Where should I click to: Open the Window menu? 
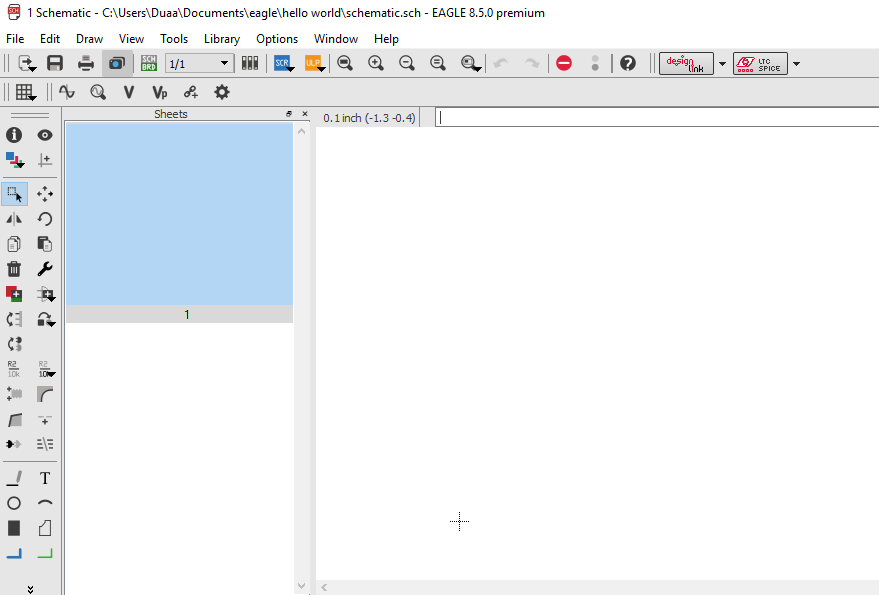pos(336,39)
